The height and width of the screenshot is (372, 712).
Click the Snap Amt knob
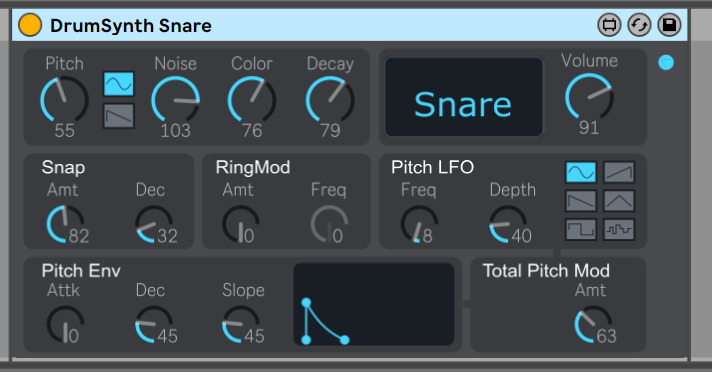(x=65, y=224)
